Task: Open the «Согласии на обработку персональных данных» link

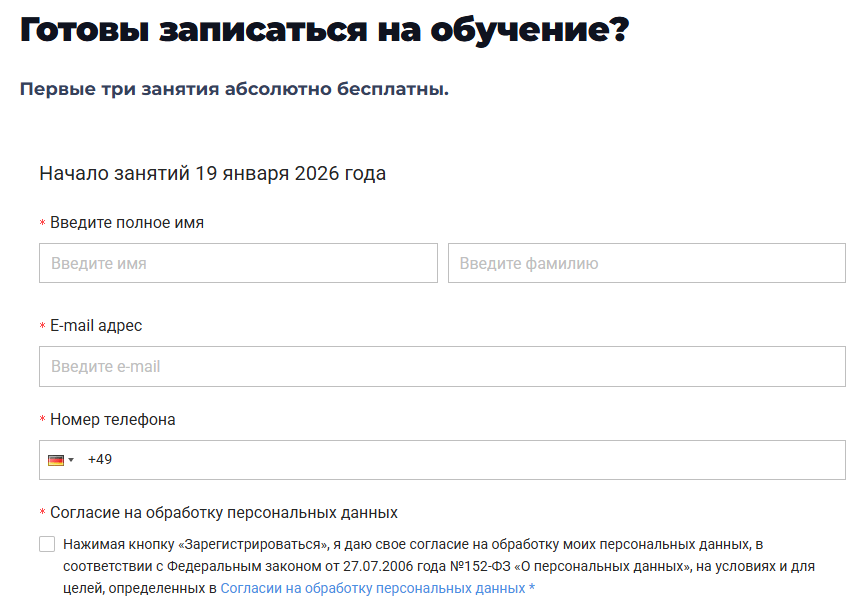Action: [x=372, y=589]
